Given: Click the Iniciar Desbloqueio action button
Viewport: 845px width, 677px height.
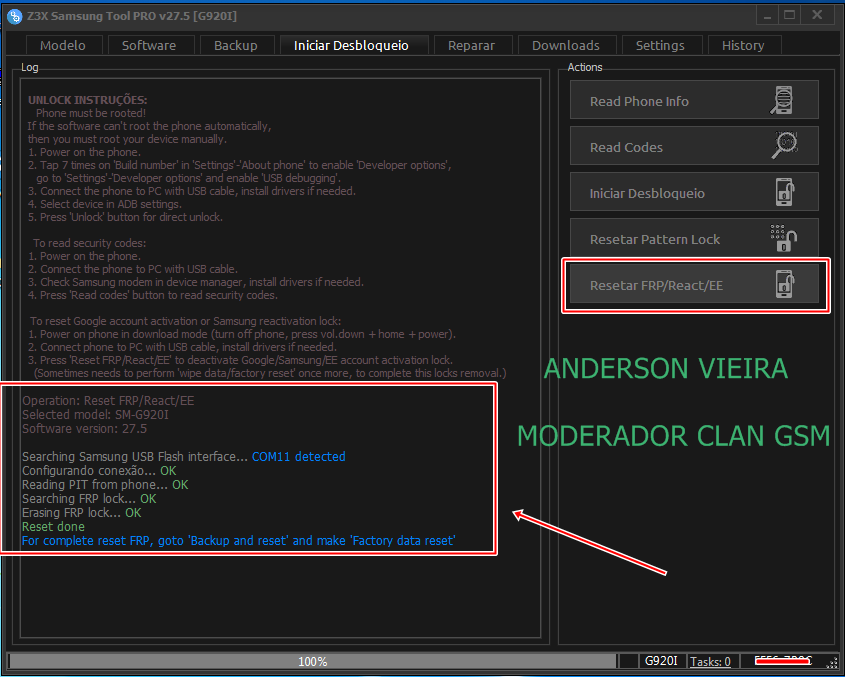Looking at the screenshot, I should point(694,192).
